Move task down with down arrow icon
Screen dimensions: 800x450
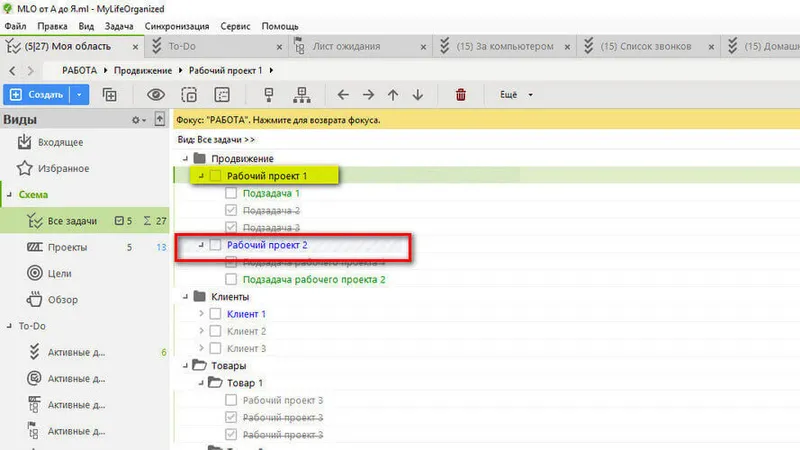[418, 94]
